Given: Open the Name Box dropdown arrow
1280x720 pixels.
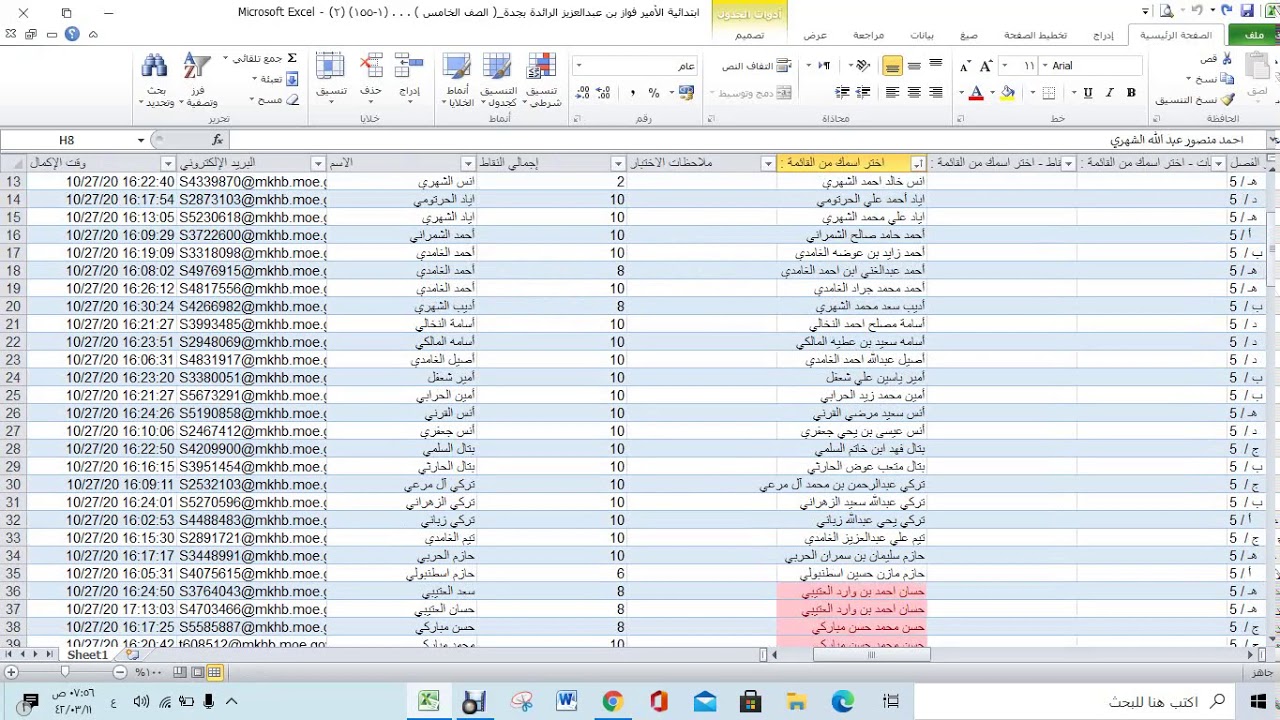Looking at the screenshot, I should pos(141,140).
